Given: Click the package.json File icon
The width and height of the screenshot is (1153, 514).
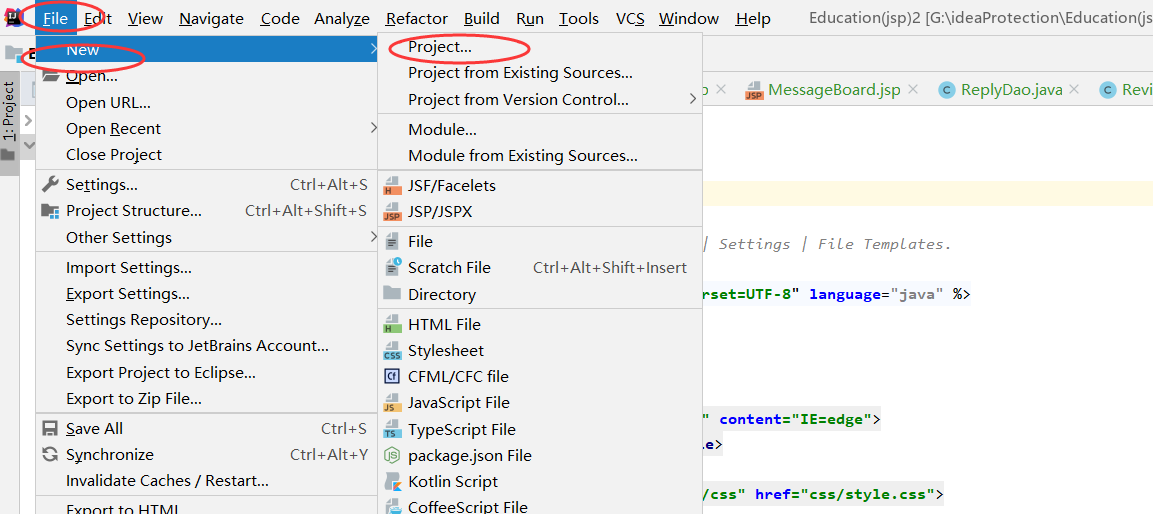Looking at the screenshot, I should coord(393,456).
